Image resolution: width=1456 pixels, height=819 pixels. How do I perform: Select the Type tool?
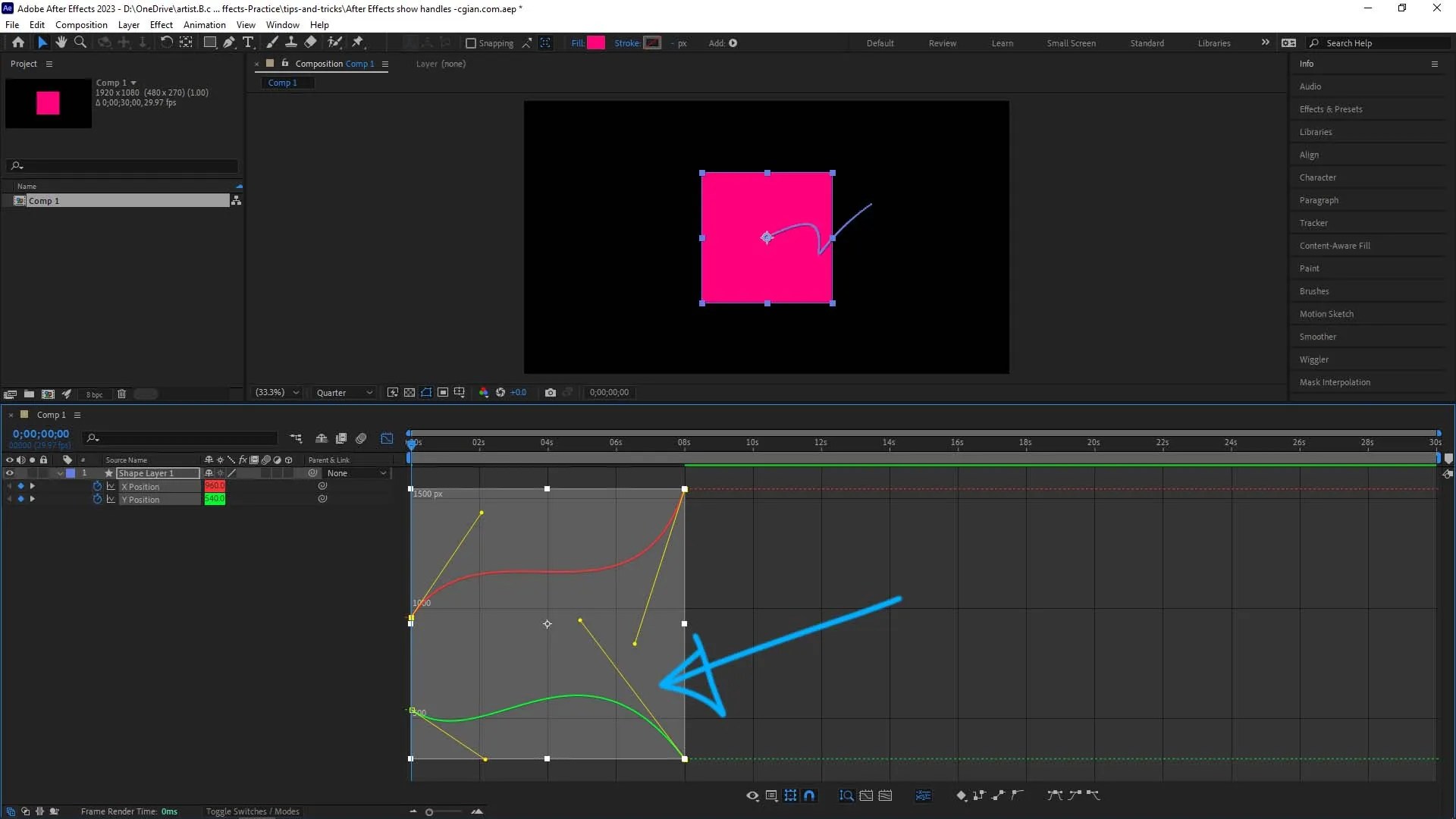(248, 42)
